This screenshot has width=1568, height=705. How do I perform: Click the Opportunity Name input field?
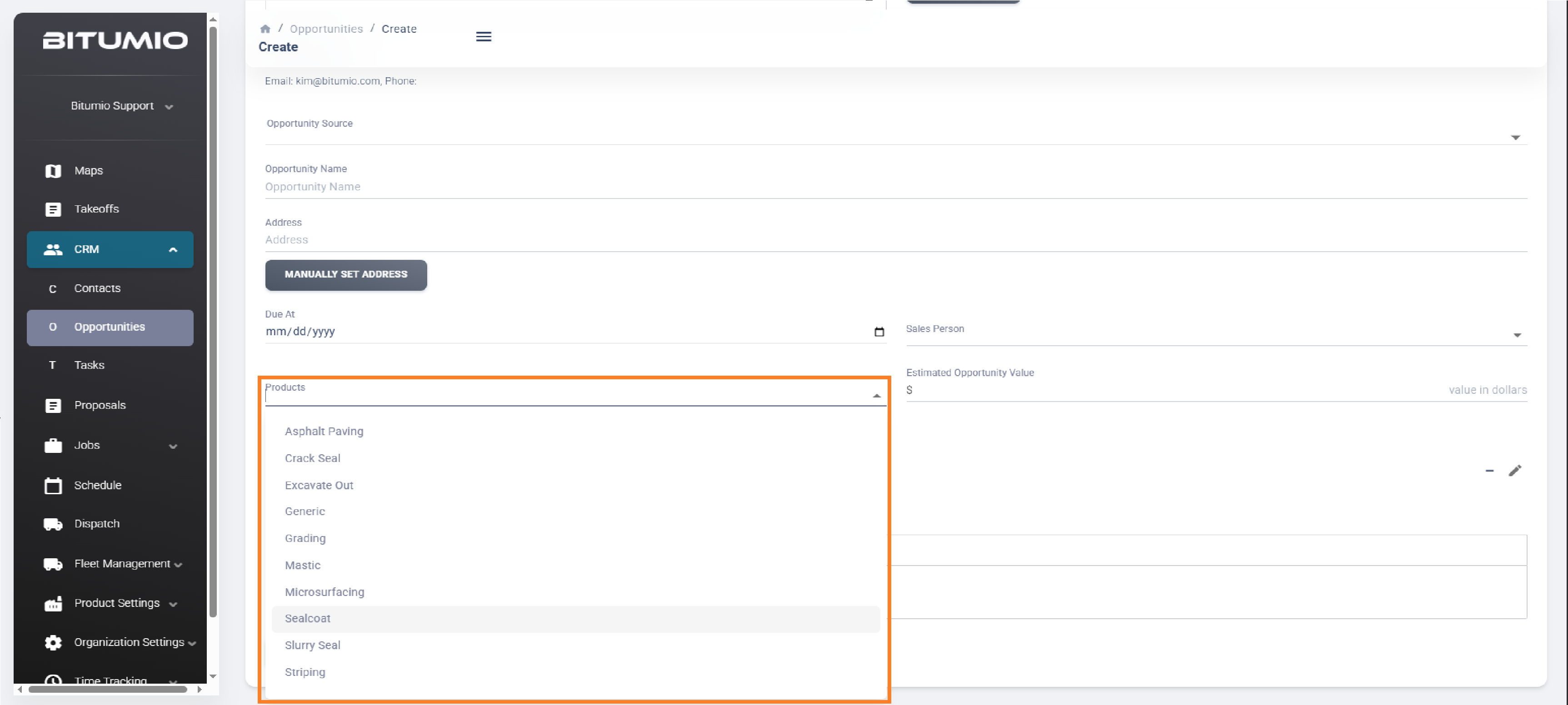click(896, 187)
